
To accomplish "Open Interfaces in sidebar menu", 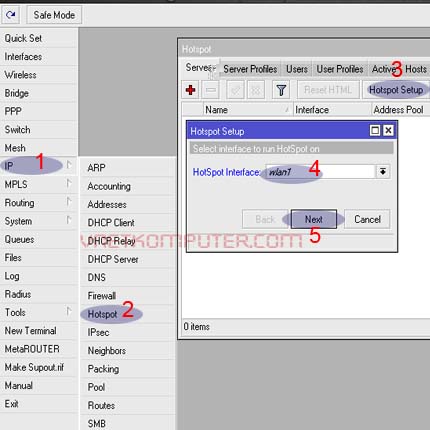I will pos(39,57).
